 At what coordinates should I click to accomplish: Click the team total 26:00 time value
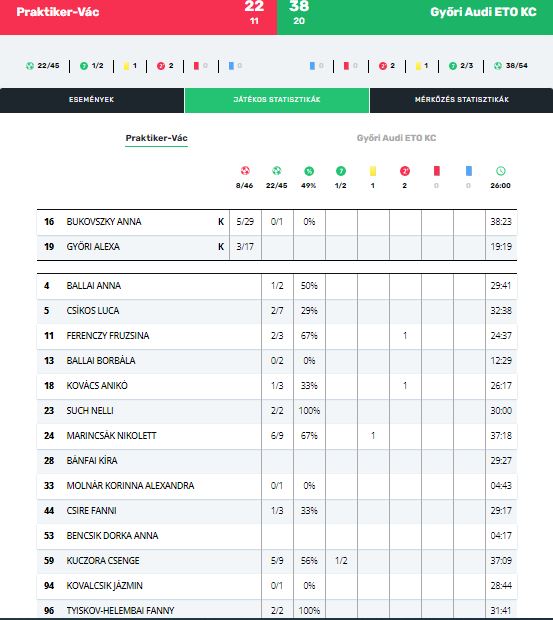coord(500,185)
